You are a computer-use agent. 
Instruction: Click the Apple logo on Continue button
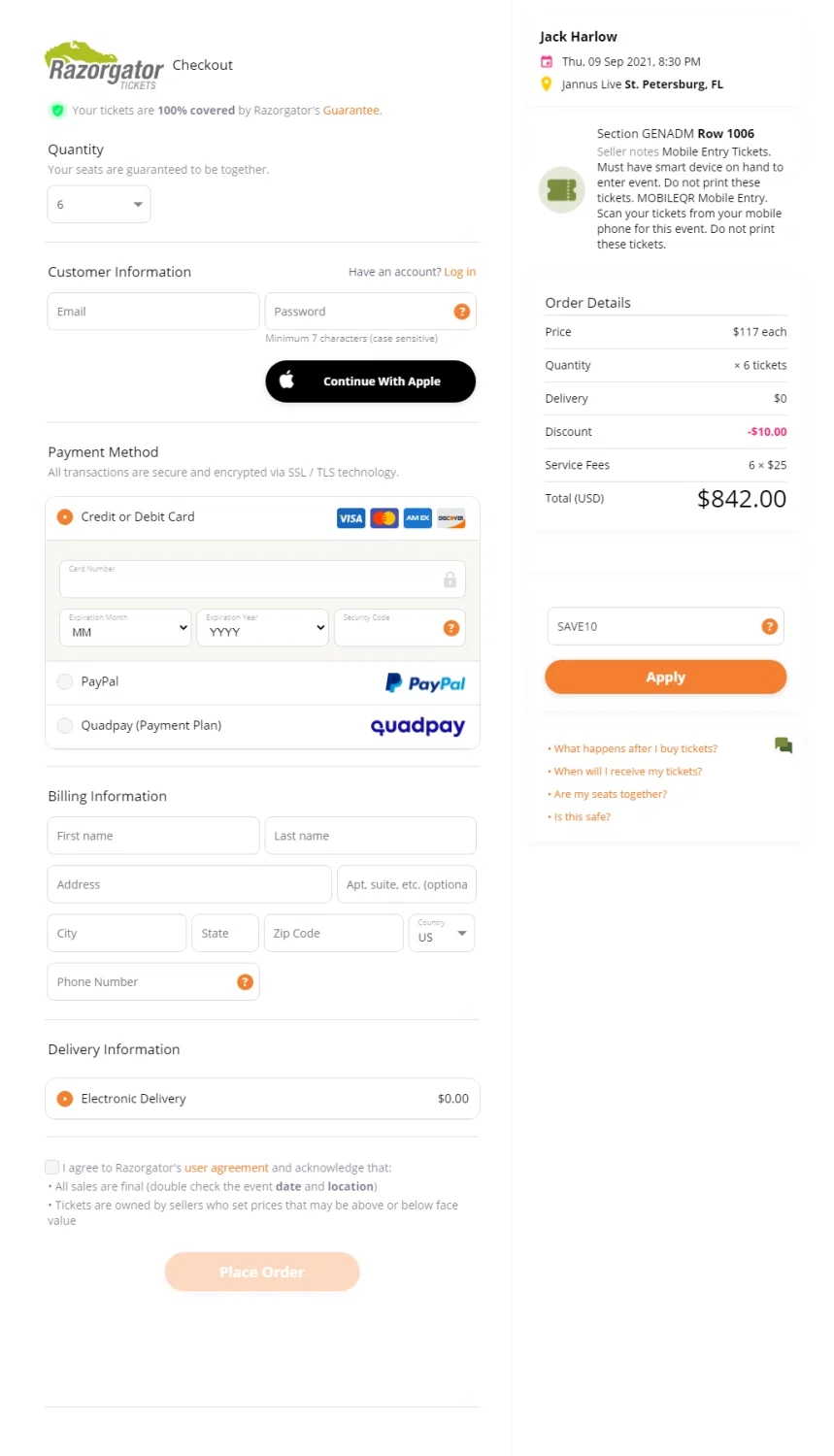(x=287, y=380)
